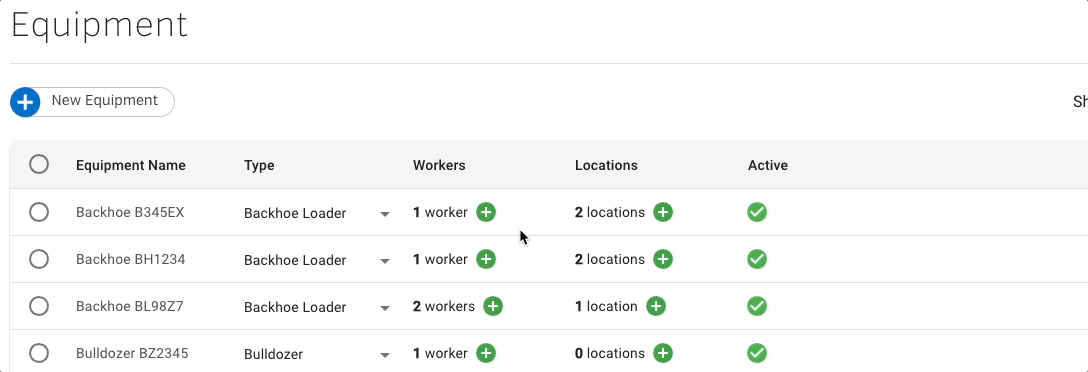
Task: Open the Bulldozer BZ2345 equipment name
Action: click(132, 353)
